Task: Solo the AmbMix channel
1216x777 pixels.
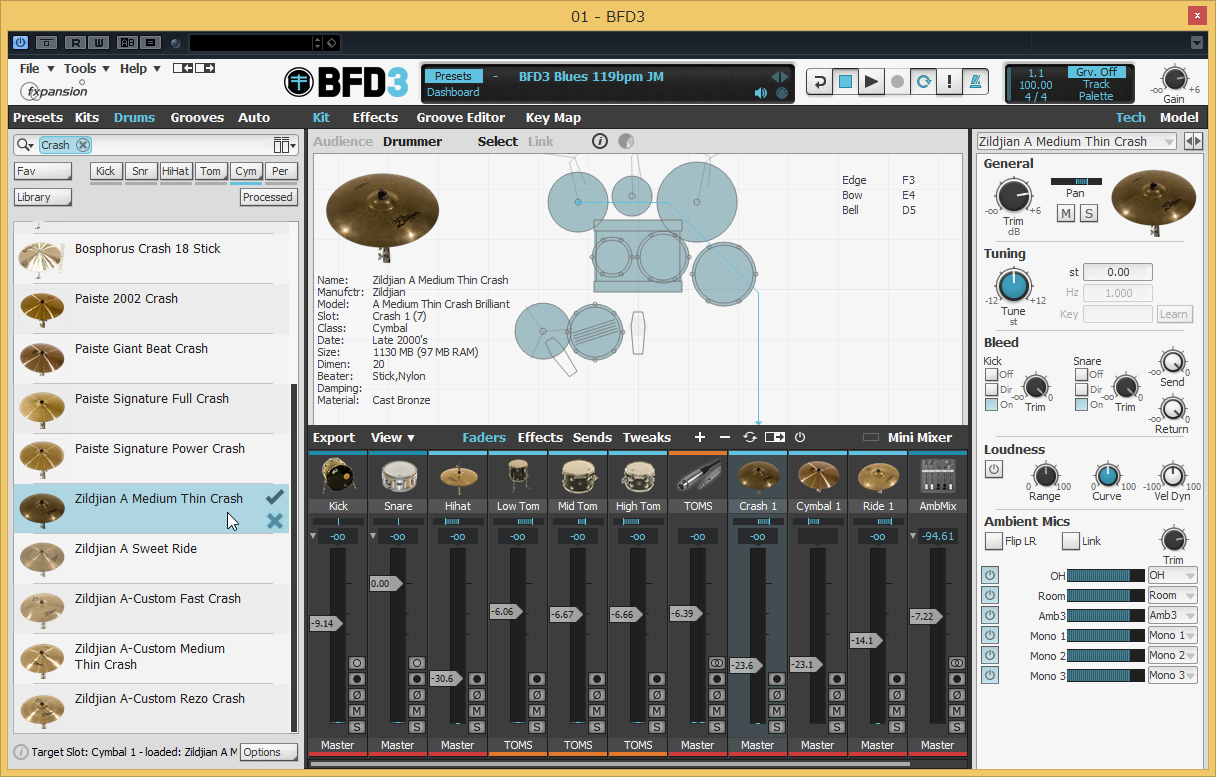Action: click(956, 726)
